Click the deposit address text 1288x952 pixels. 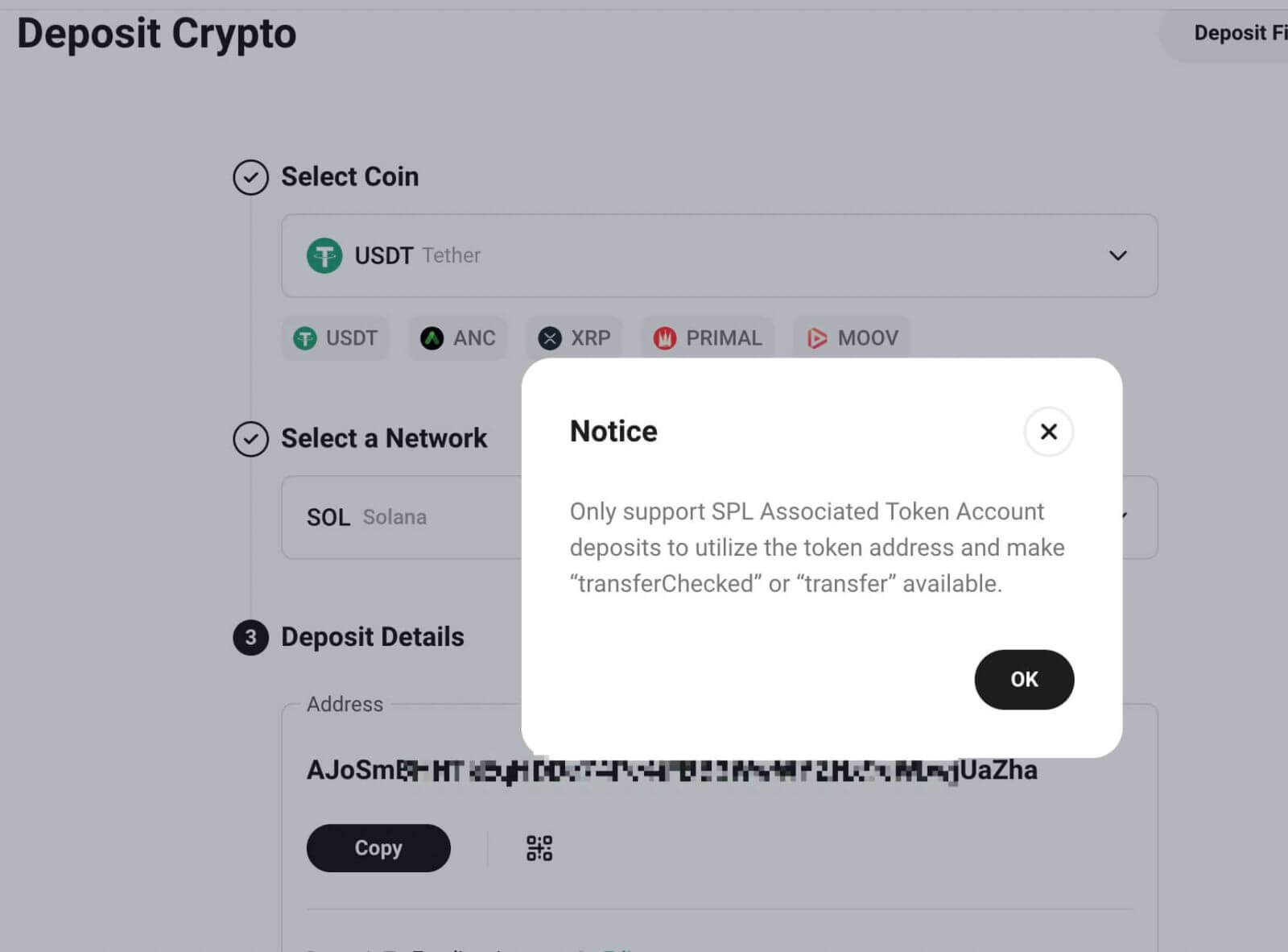point(672,770)
